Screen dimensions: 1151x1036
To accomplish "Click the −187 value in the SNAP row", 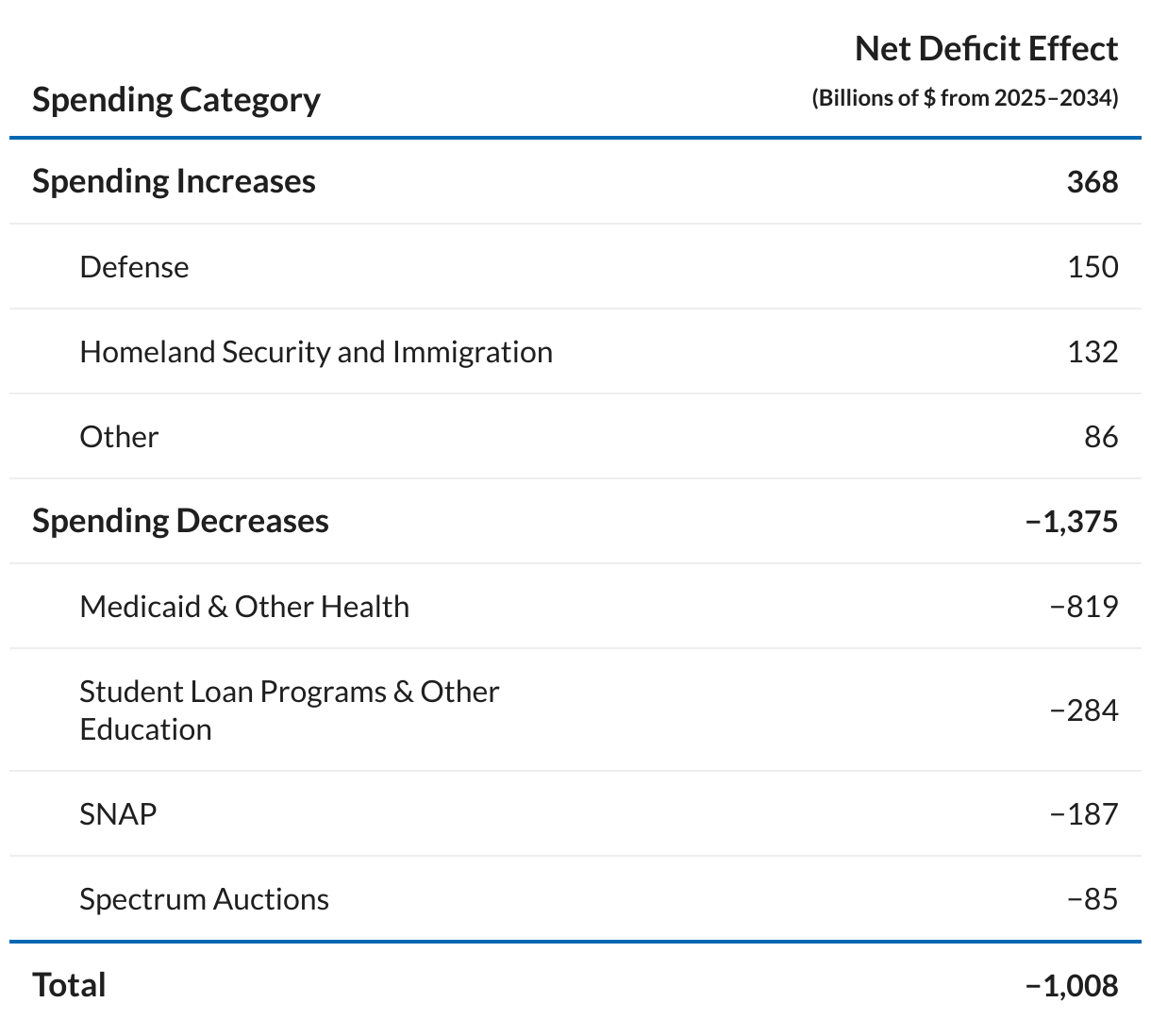I will coord(1084,814).
